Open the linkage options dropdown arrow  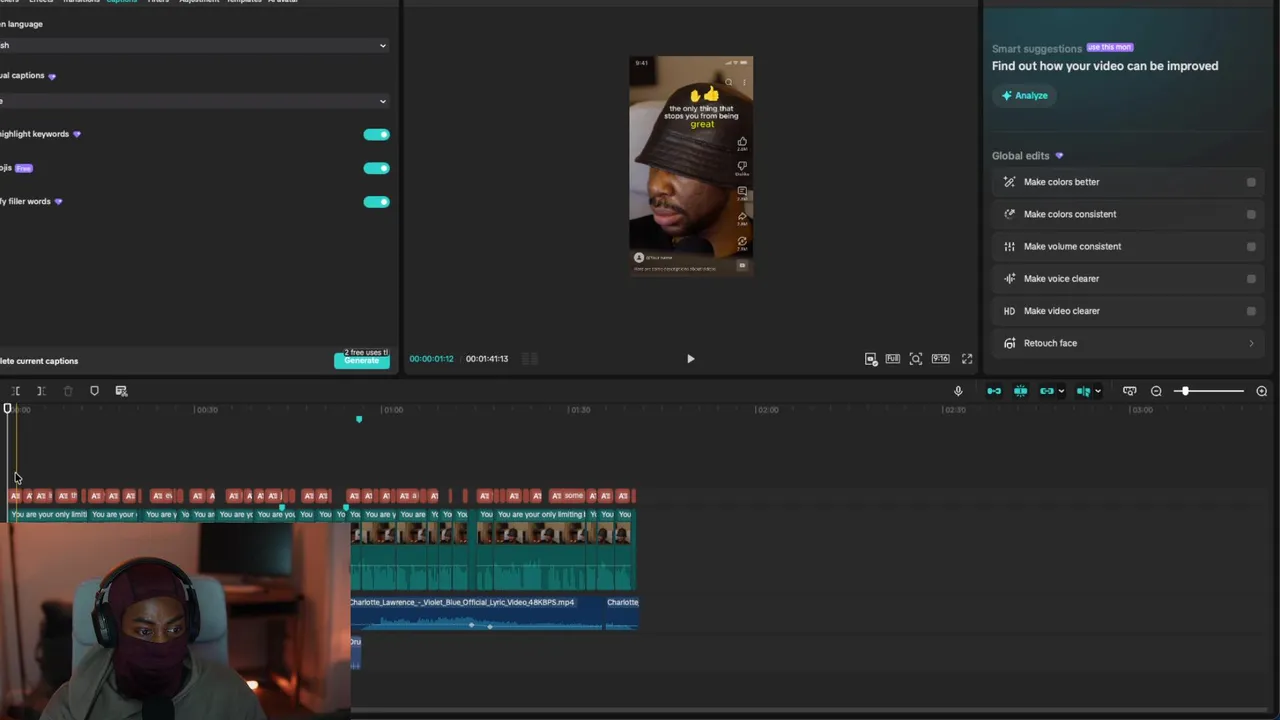[1061, 391]
